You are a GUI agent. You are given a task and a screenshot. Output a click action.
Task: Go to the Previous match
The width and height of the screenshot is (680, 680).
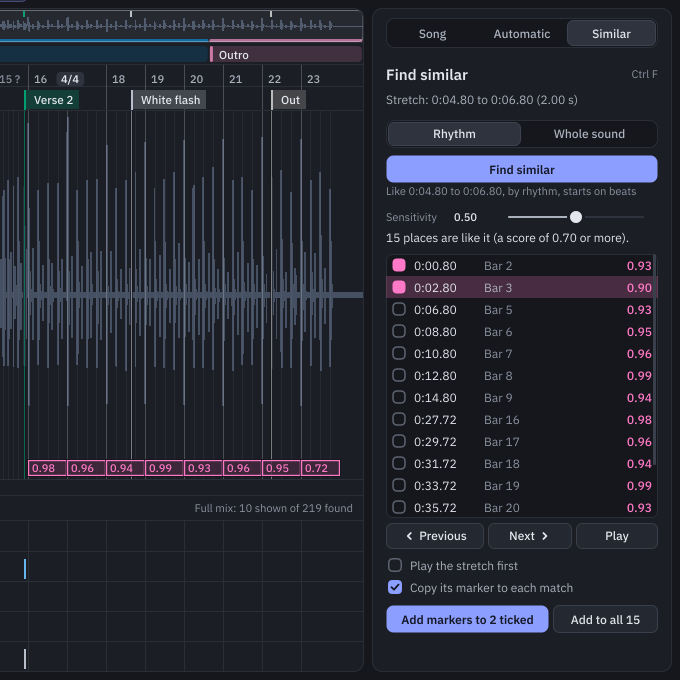click(x=435, y=536)
